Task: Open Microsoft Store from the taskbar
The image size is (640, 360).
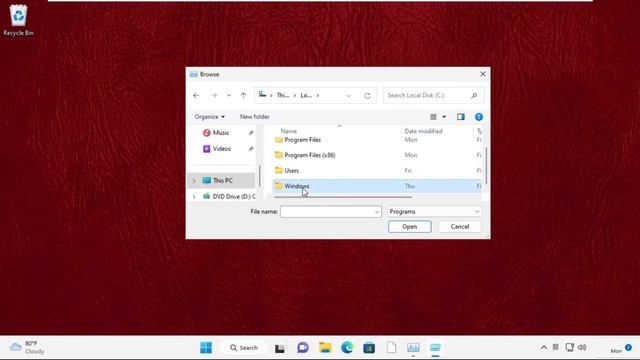Action: click(369, 348)
